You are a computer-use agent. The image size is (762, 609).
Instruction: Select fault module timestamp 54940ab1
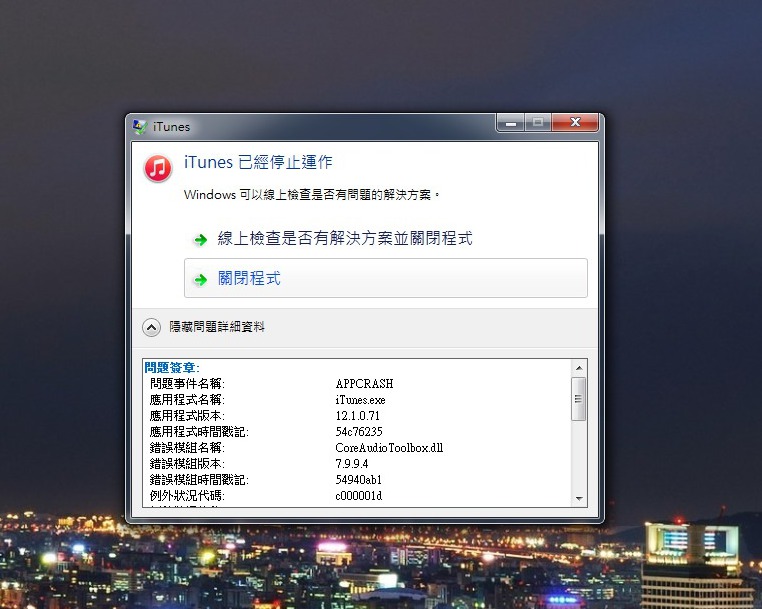point(359,480)
